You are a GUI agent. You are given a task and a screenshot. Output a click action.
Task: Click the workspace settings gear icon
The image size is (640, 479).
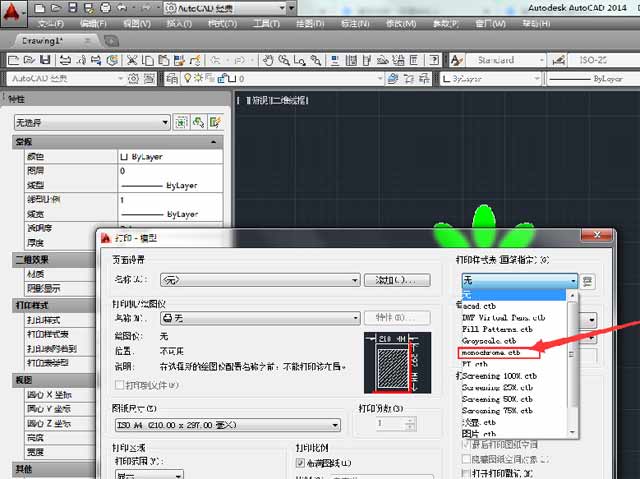click(x=133, y=78)
